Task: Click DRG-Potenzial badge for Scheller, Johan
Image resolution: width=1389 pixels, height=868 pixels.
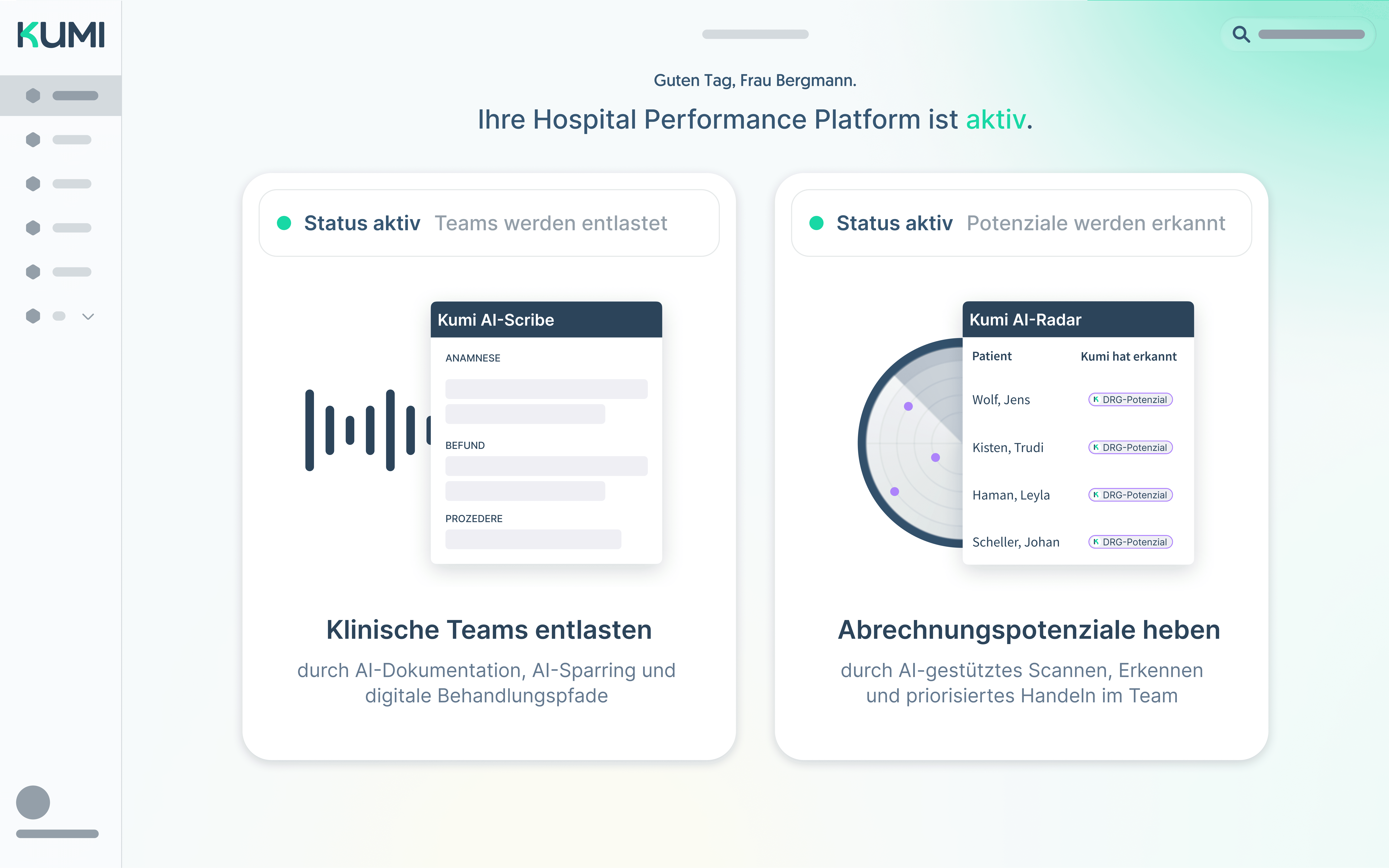Action: coord(1130,542)
